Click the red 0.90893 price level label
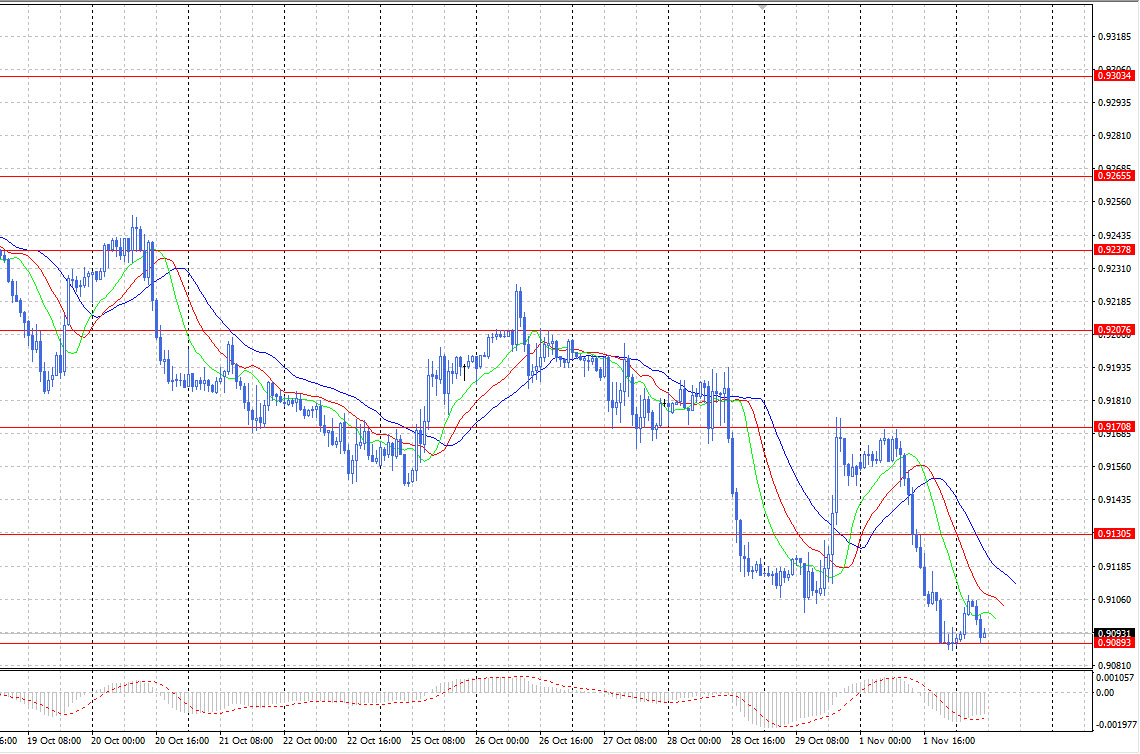Image resolution: width=1140 pixels, height=754 pixels. (1114, 643)
